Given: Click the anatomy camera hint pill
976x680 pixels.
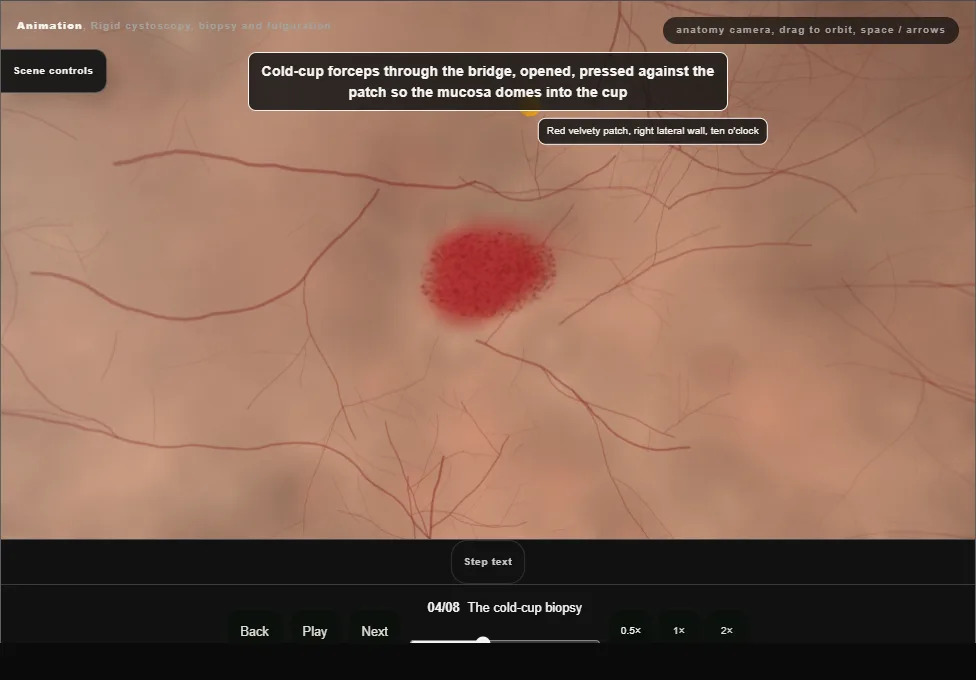Looking at the screenshot, I should [x=810, y=30].
